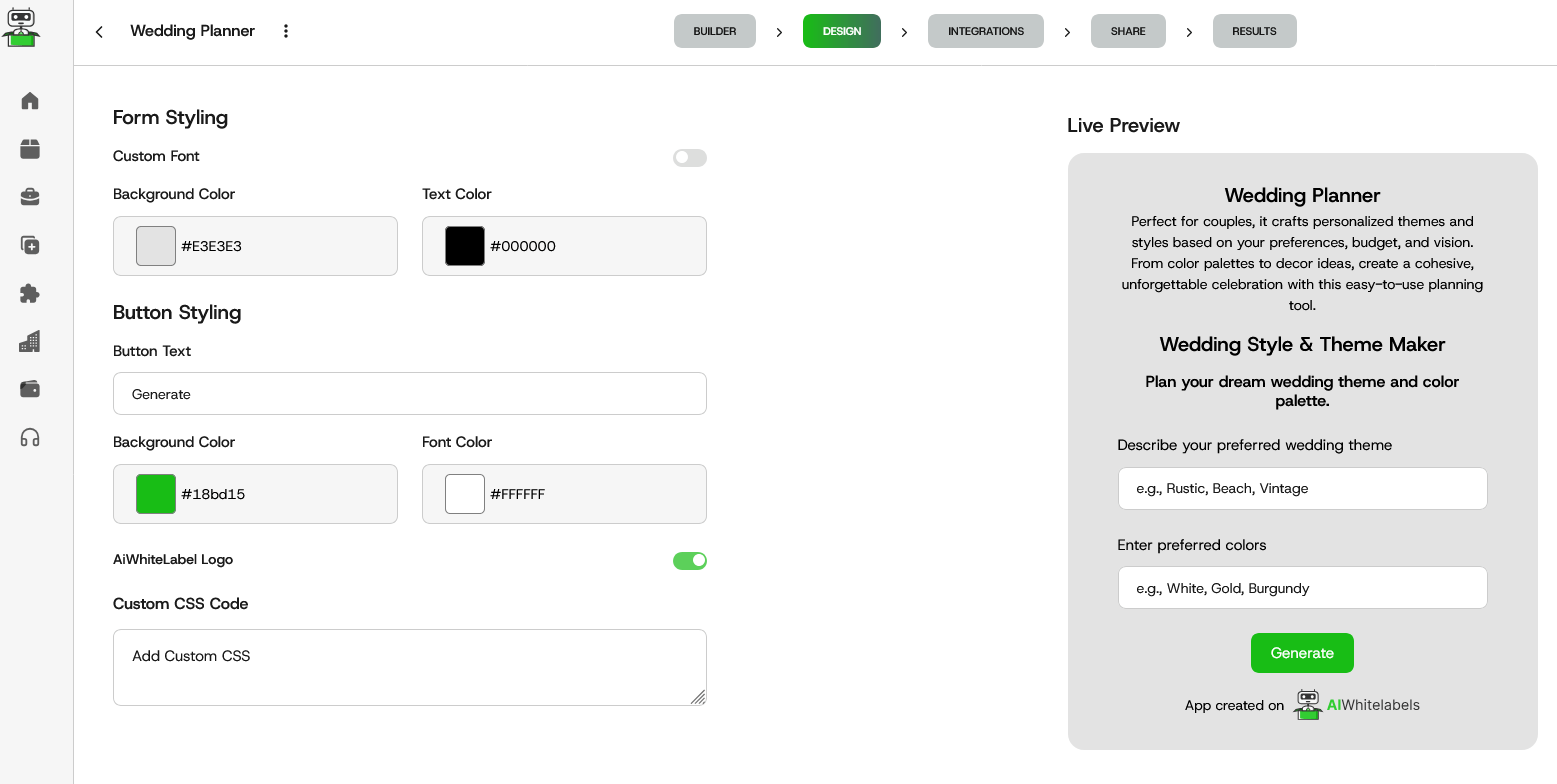
Task: Open the button Background Color swatch #18bd15
Action: tap(155, 493)
